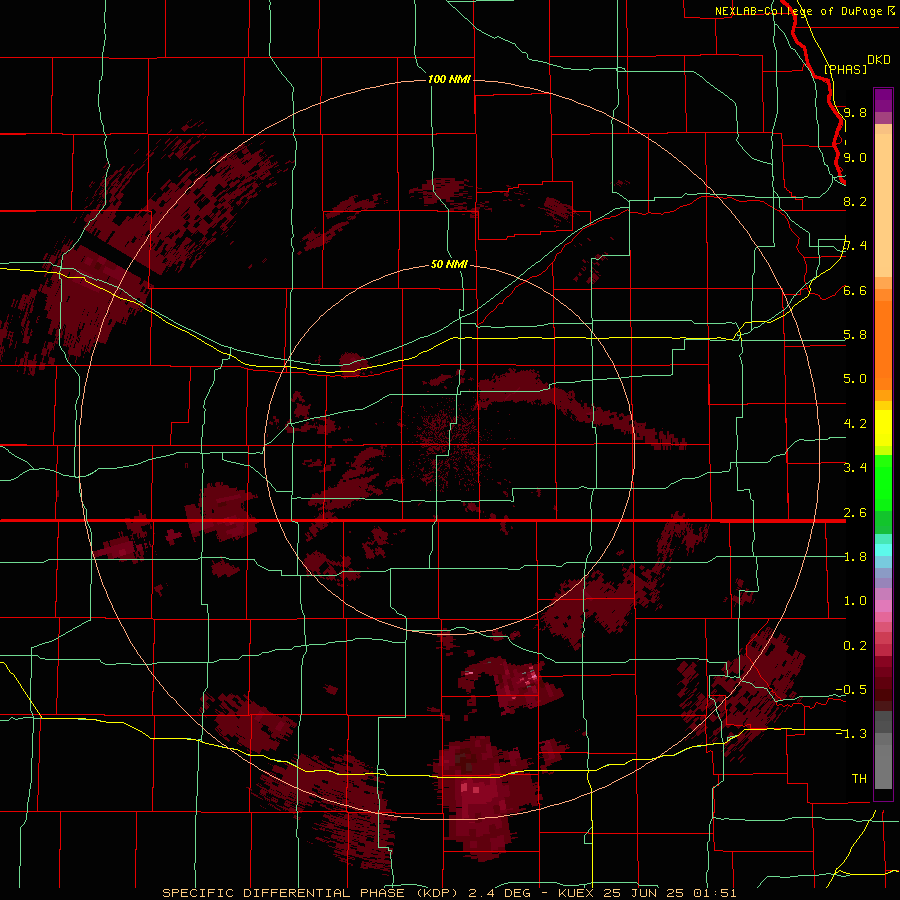Click the 5.0 legend value
This screenshot has height=900, width=900.
tap(855, 379)
